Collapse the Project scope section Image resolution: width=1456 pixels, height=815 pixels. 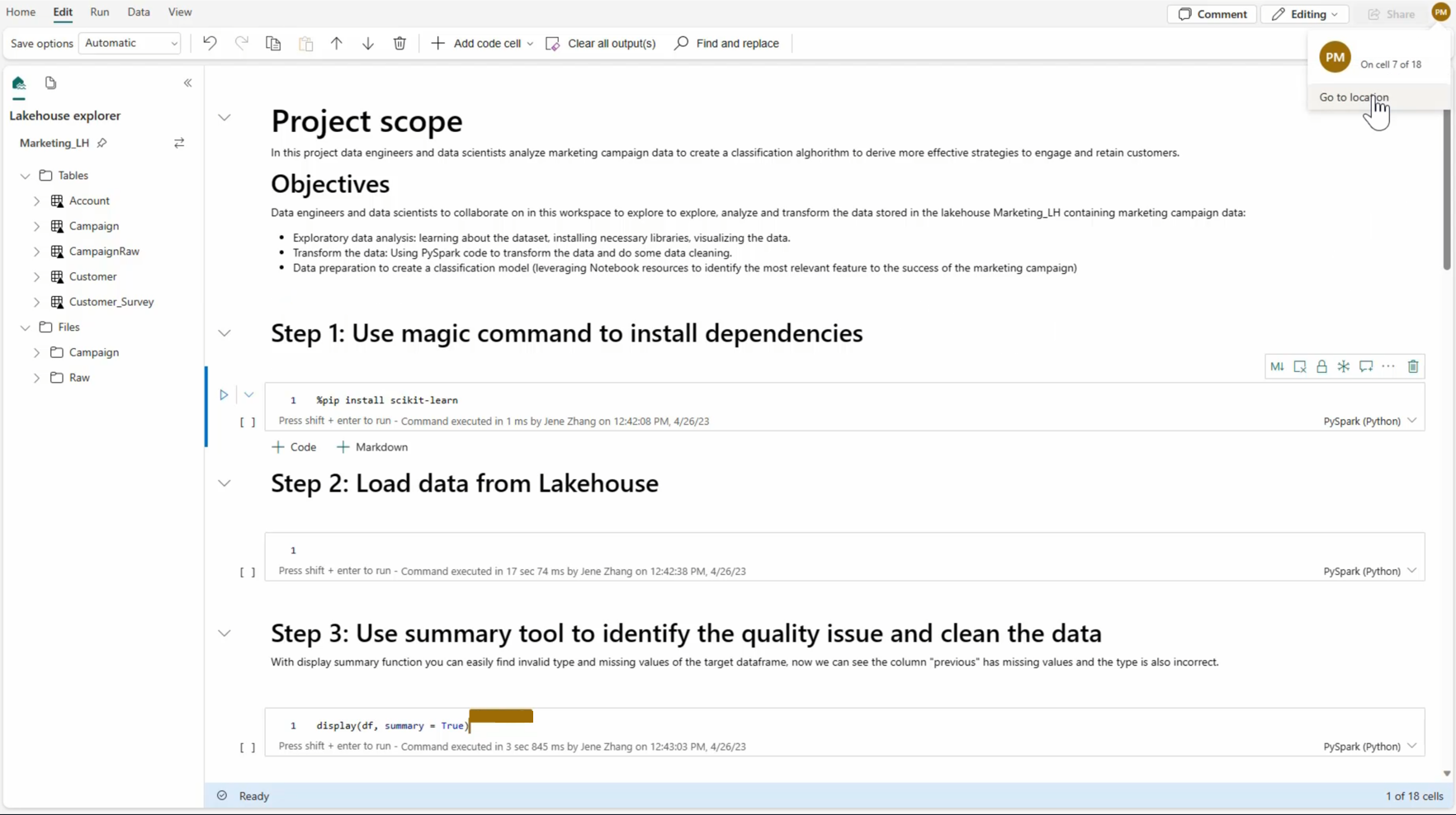click(x=225, y=117)
